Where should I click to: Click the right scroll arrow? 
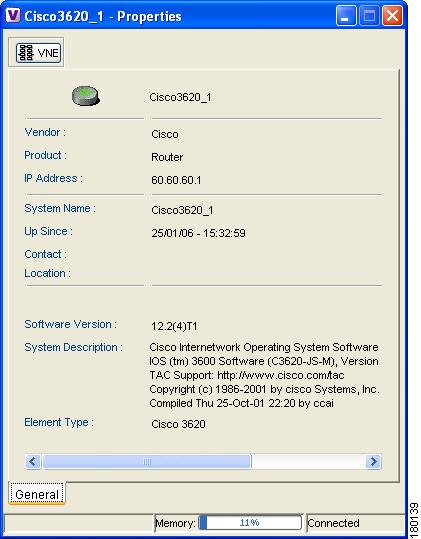tap(373, 461)
